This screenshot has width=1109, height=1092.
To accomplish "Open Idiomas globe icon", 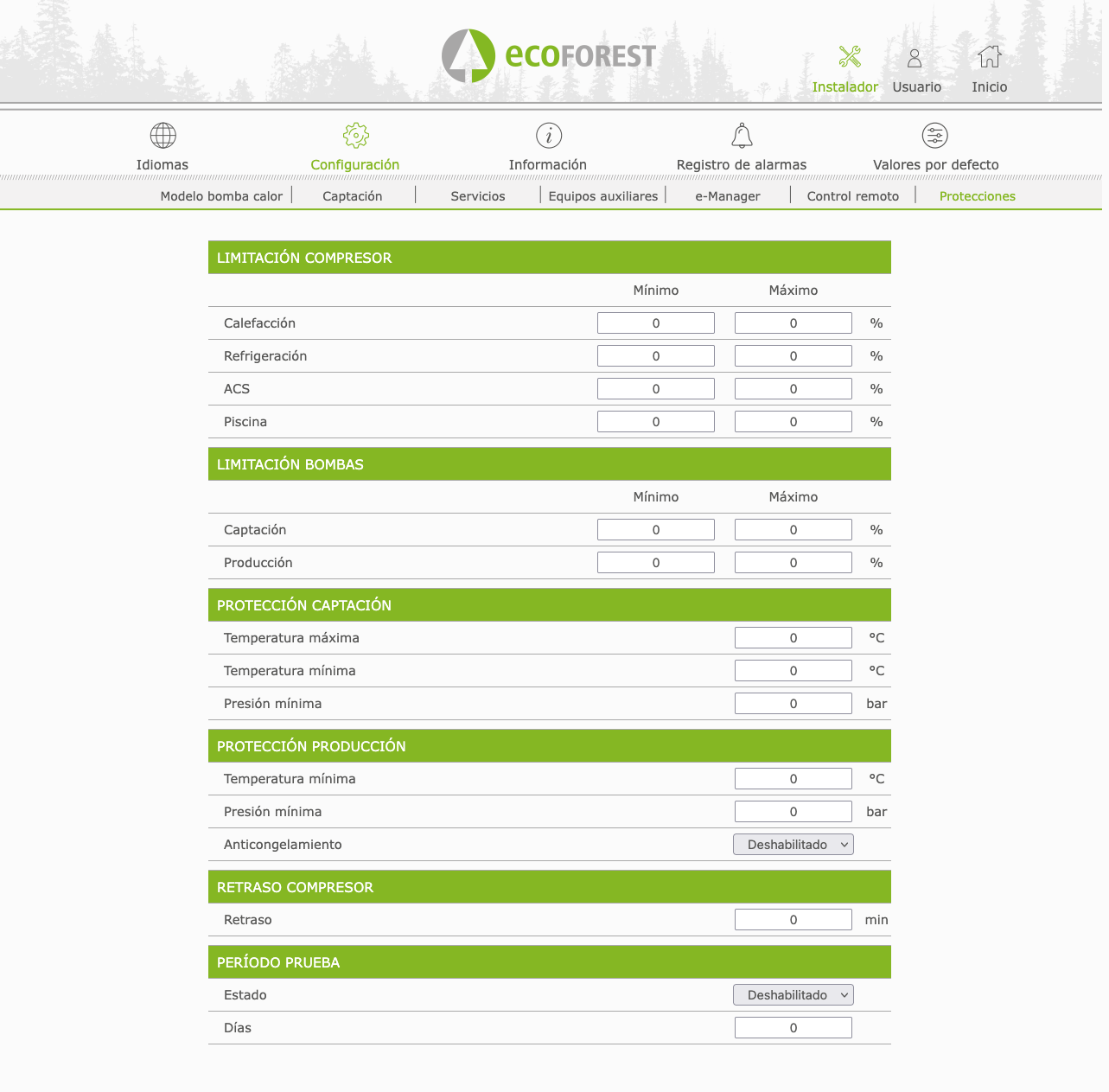I will pos(163,136).
